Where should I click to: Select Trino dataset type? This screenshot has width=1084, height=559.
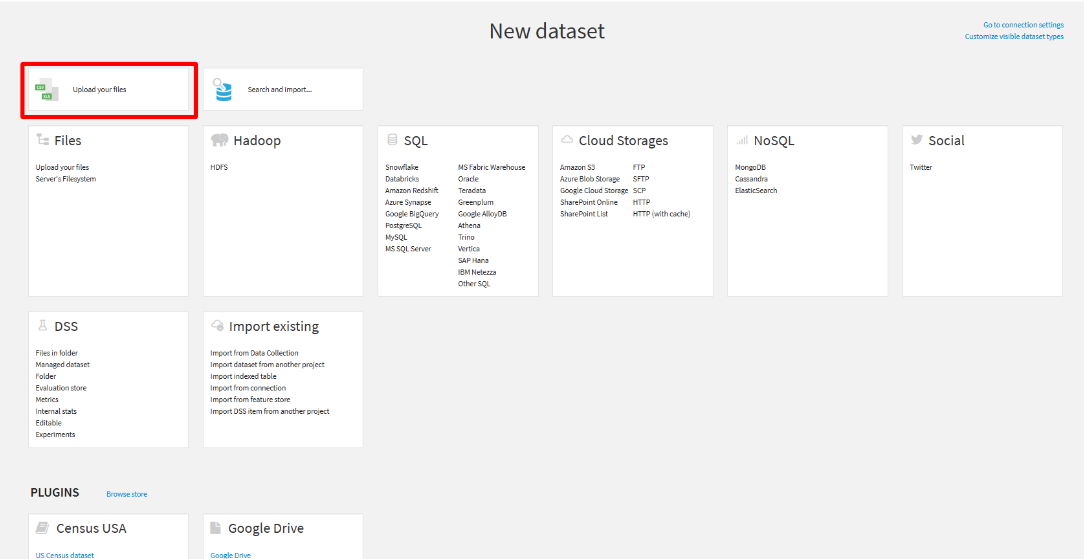[466, 237]
